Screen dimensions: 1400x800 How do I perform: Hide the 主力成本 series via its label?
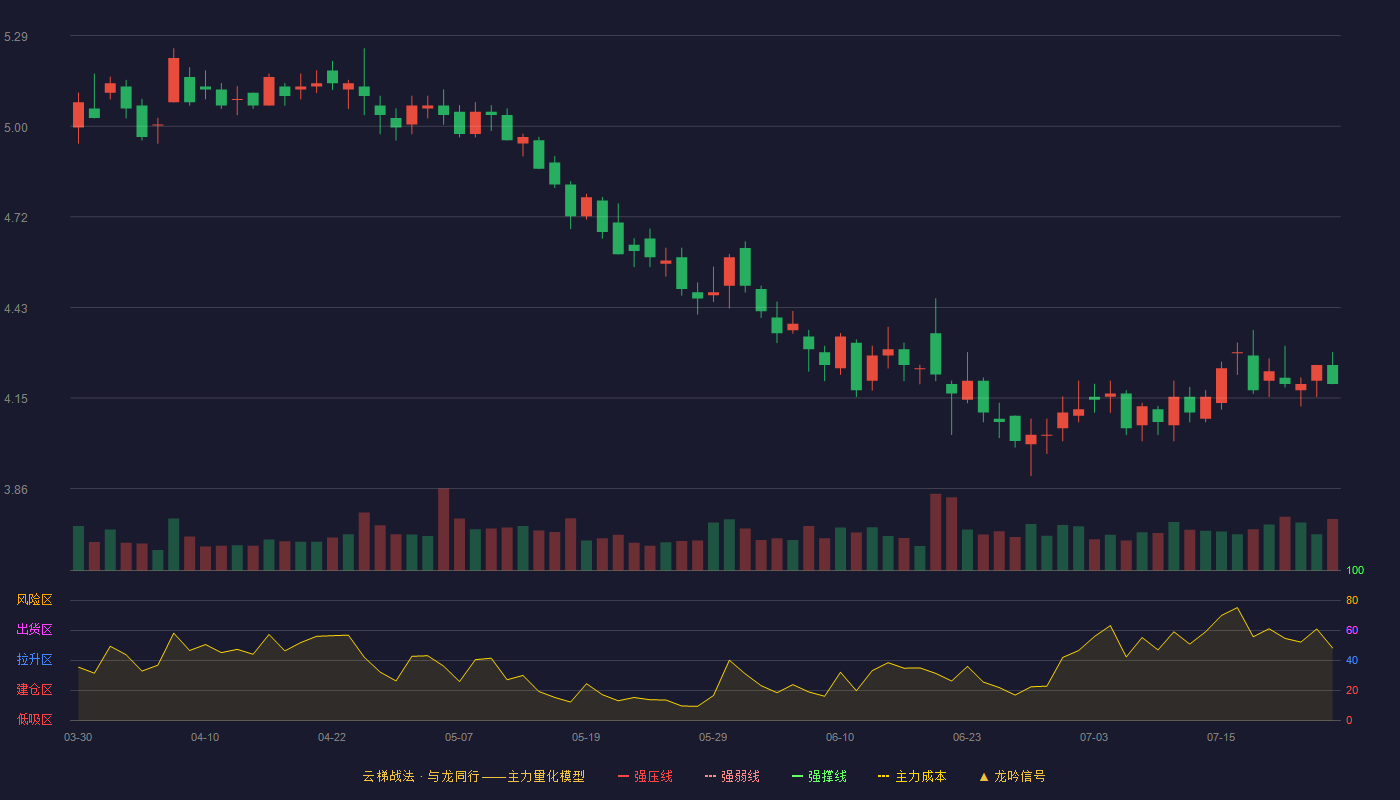(920, 776)
